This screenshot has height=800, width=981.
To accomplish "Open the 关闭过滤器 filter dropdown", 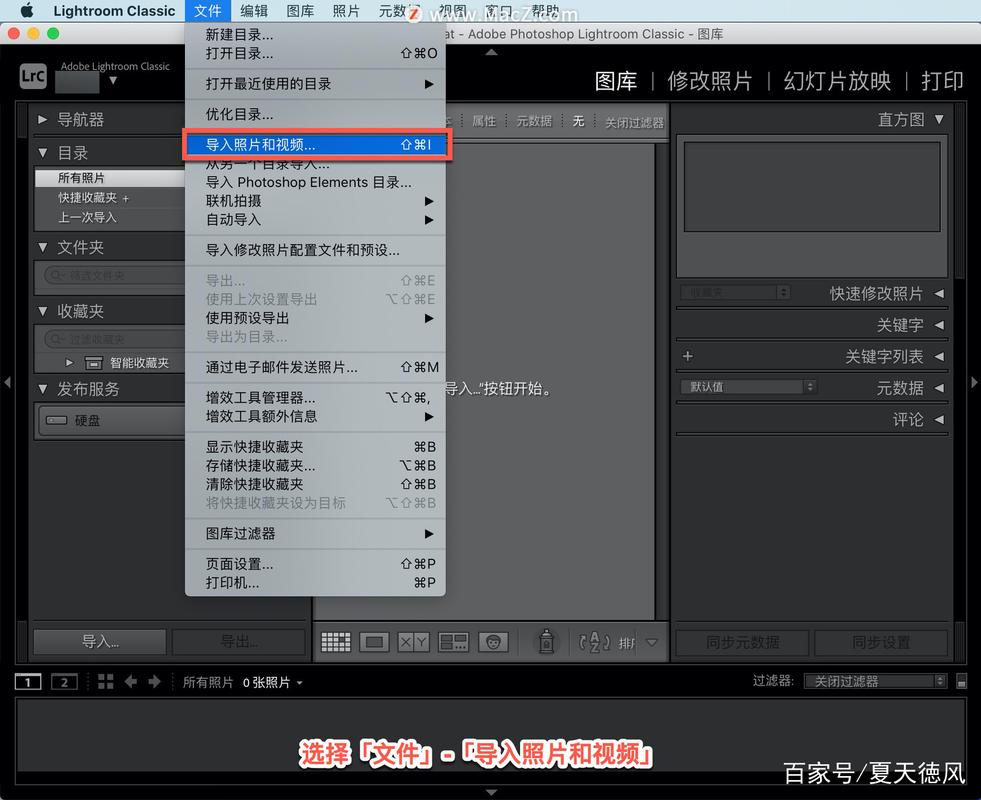I will coord(874,681).
